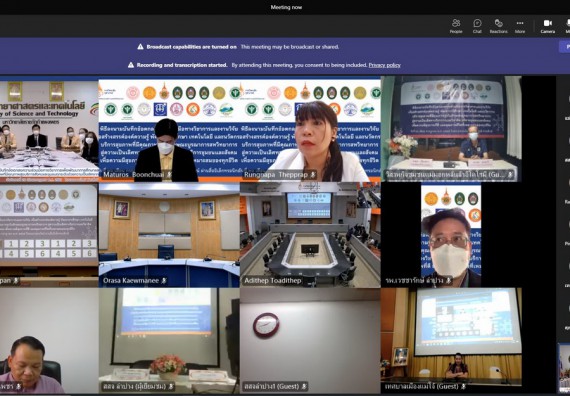Viewport: 570px width, 396px height.
Task: Click mic icon beside รพ.เวชชารักษ์ ลำปาง
Action: point(448,281)
